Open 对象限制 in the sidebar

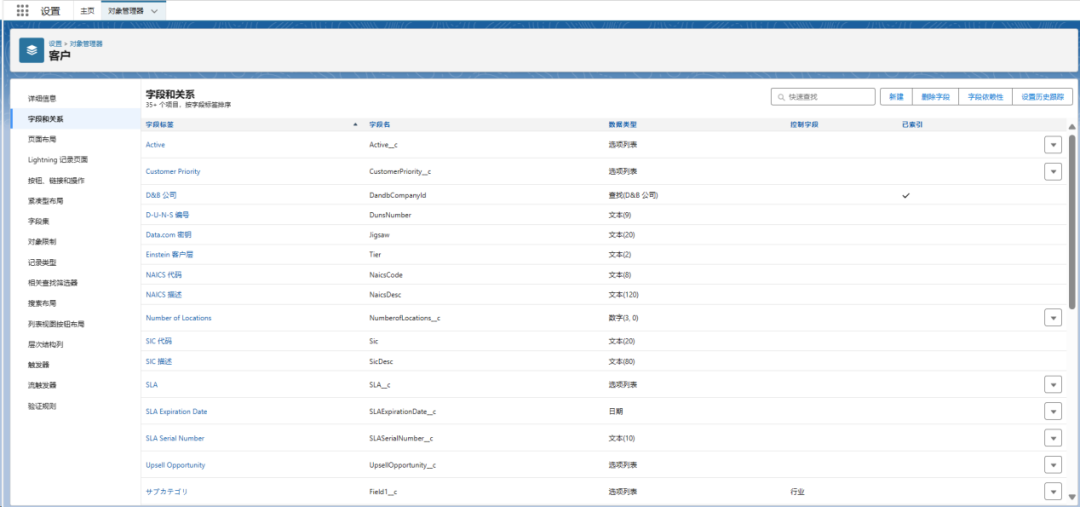click(42, 242)
